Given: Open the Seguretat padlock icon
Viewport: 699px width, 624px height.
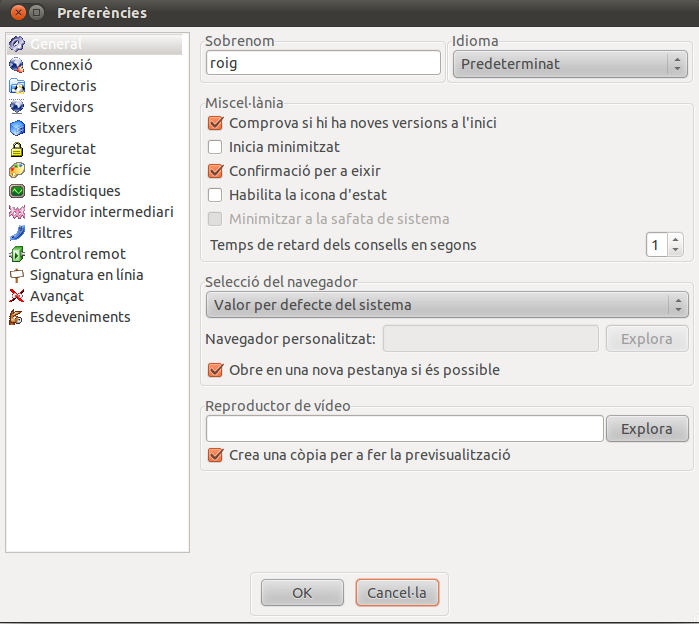Looking at the screenshot, I should pyautogui.click(x=17, y=149).
